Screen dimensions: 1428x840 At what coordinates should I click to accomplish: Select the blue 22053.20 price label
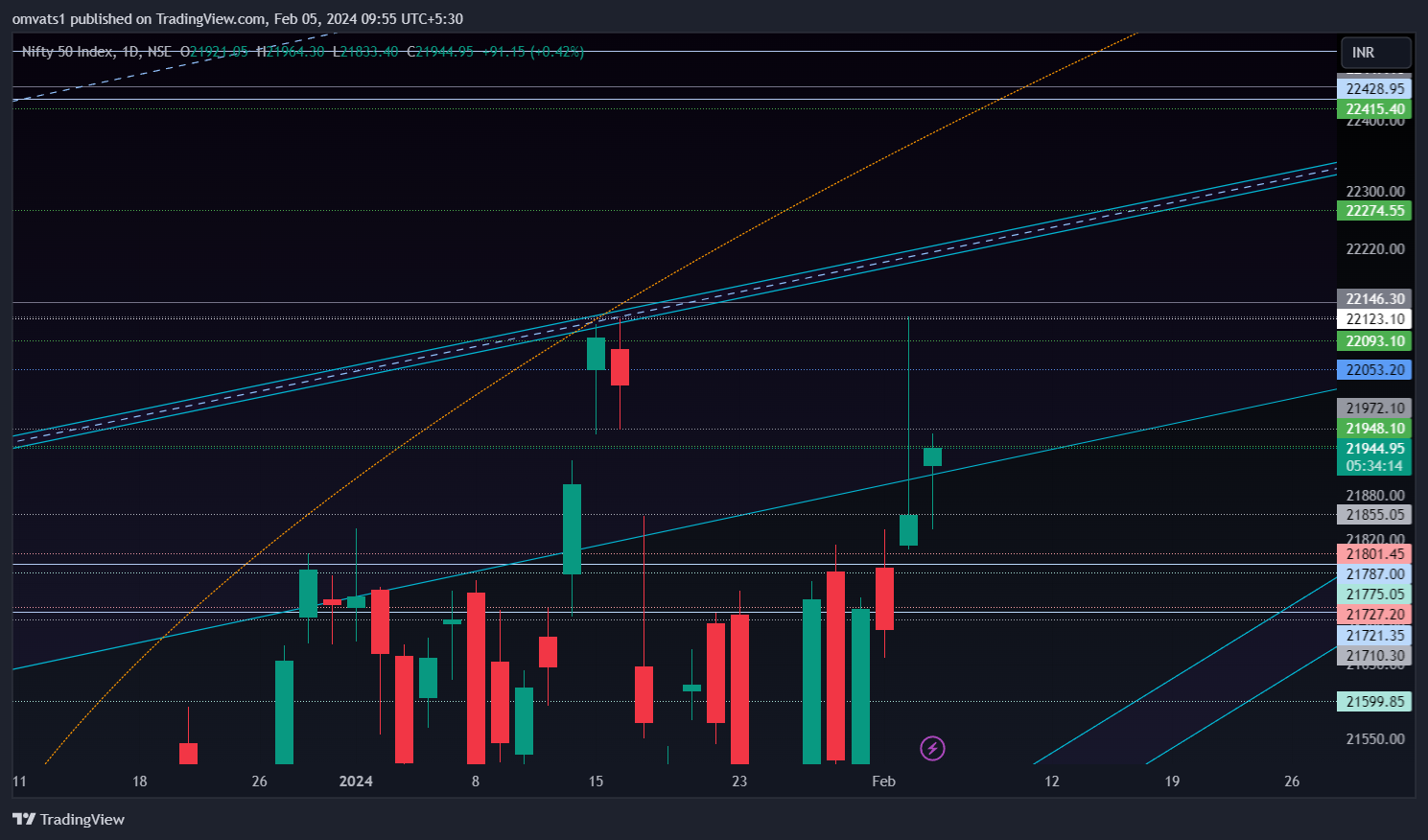pos(1374,370)
